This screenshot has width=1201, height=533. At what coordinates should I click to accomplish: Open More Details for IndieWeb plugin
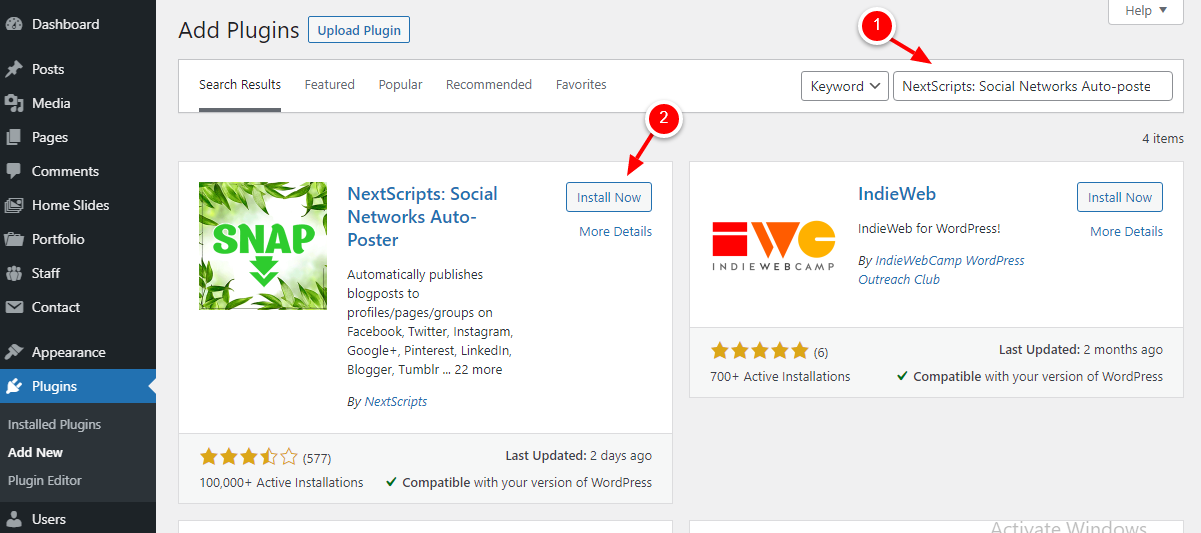point(1126,231)
